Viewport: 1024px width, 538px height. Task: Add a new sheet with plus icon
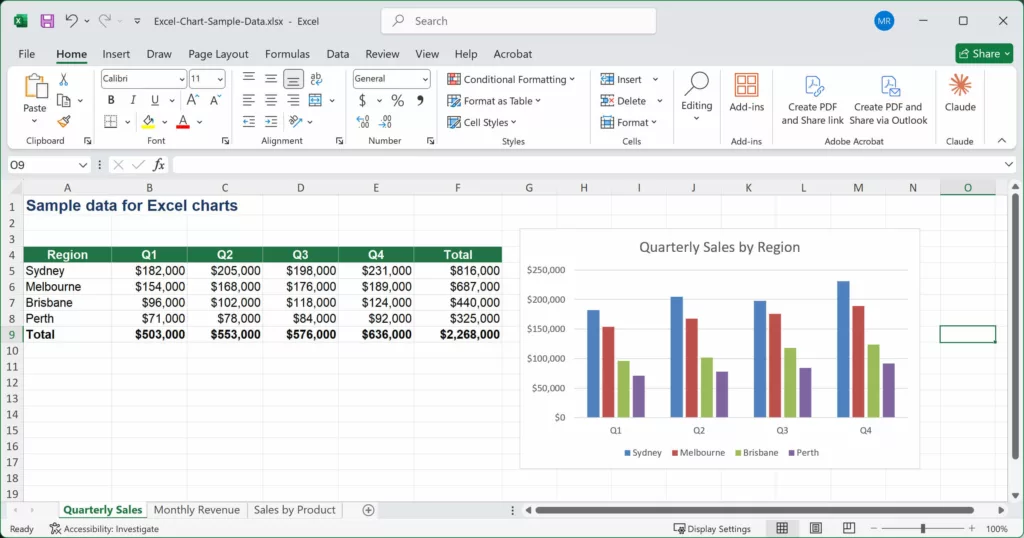[368, 510]
